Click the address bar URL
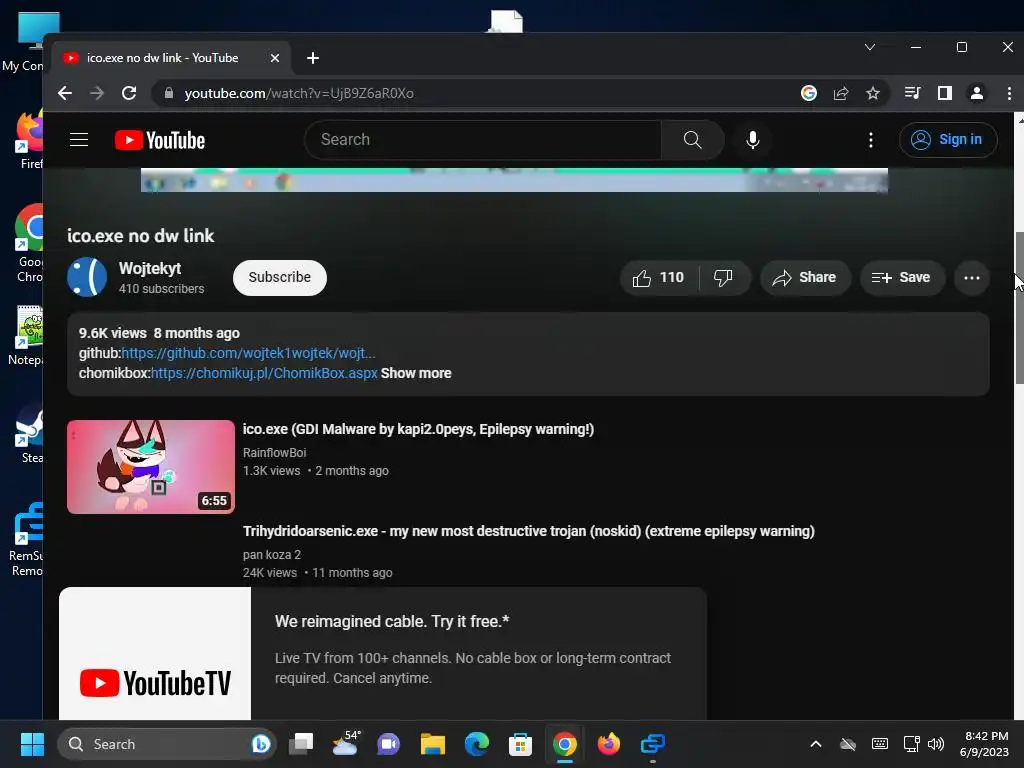The image size is (1024, 768). click(x=299, y=93)
